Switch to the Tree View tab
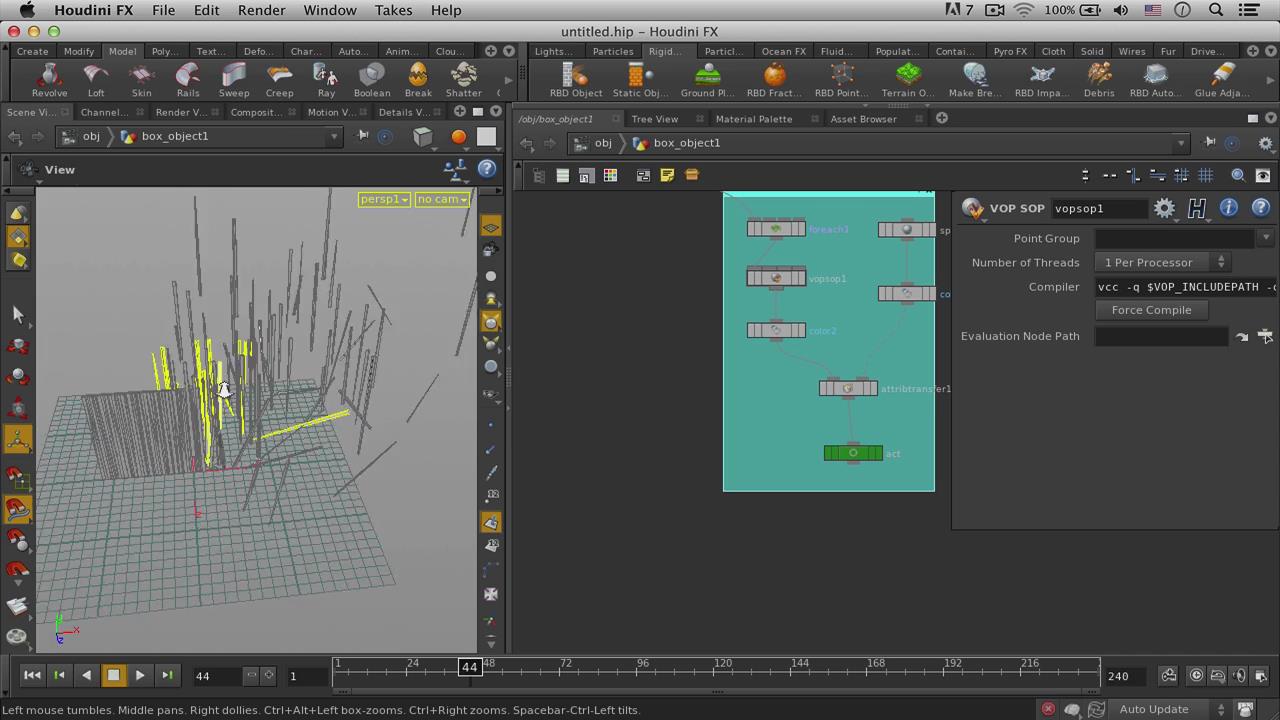1280x720 pixels. pyautogui.click(x=654, y=118)
